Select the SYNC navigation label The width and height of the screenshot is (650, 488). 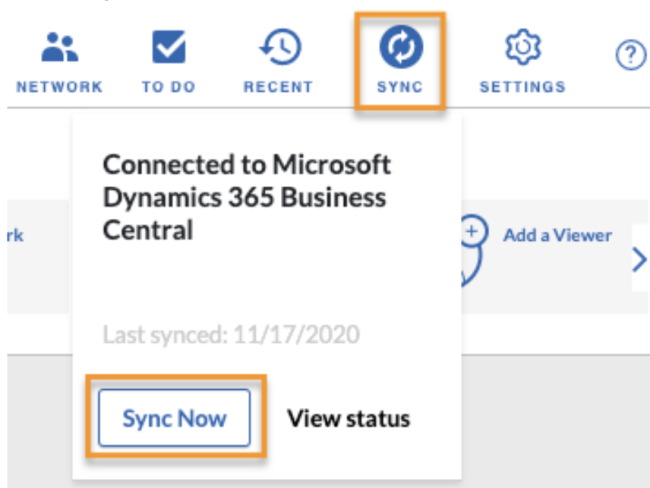400,87
